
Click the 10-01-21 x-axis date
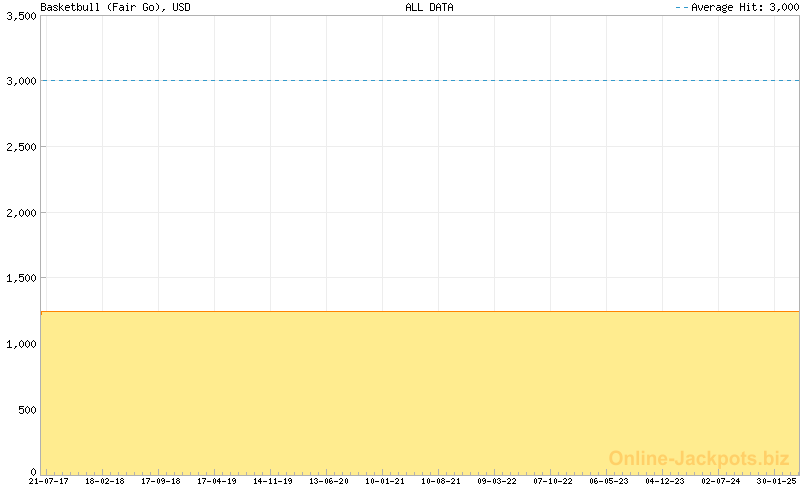click(x=384, y=481)
